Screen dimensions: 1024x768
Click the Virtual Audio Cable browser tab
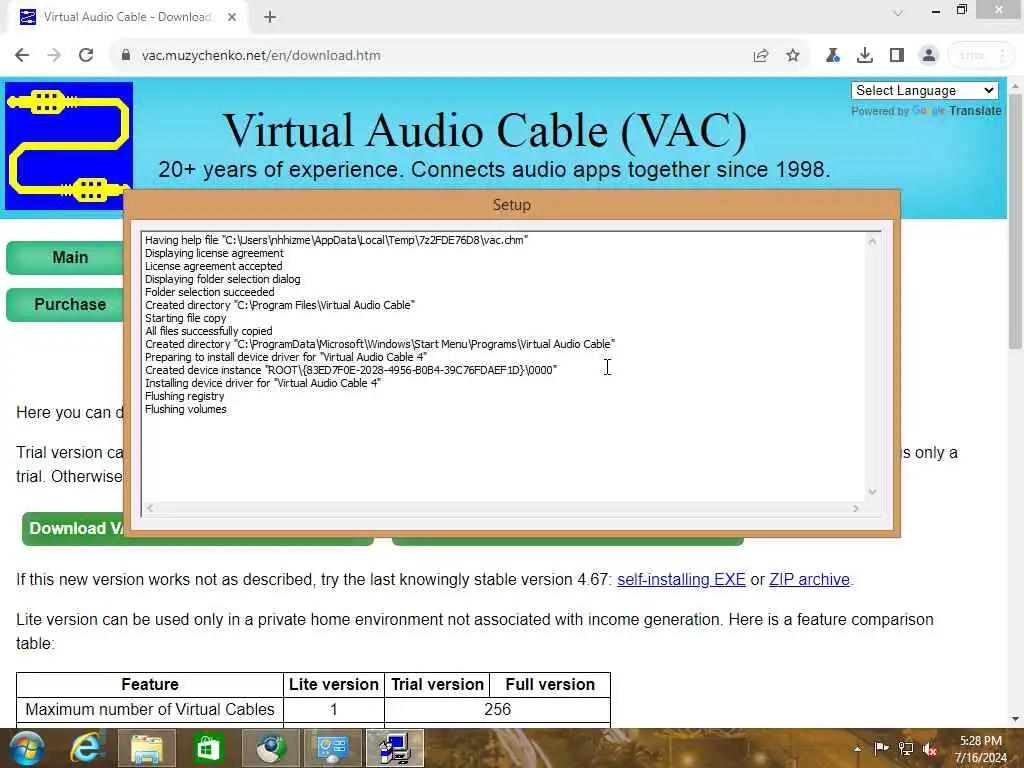(127, 17)
